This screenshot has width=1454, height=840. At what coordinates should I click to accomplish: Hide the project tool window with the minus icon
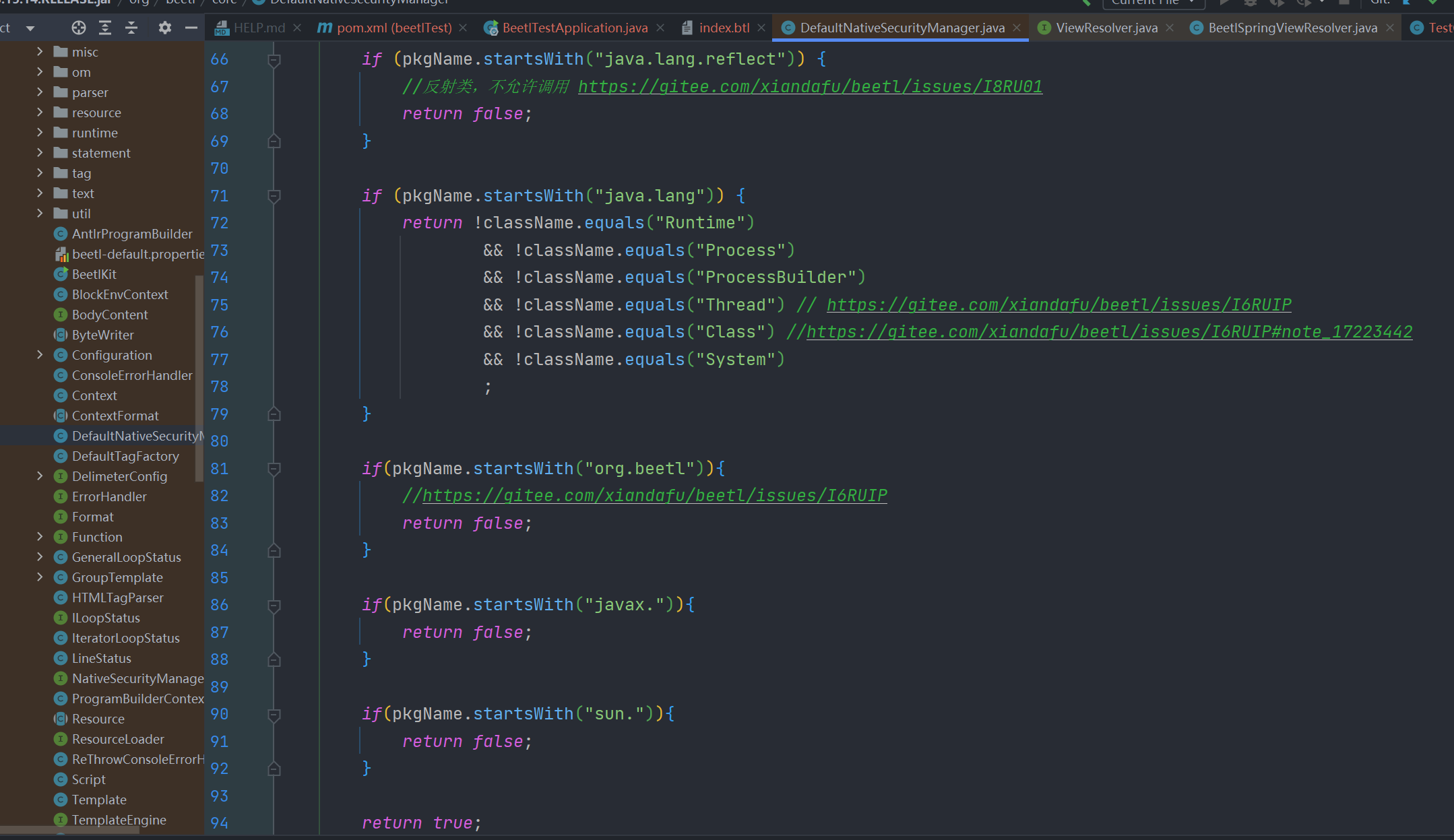pos(191,28)
